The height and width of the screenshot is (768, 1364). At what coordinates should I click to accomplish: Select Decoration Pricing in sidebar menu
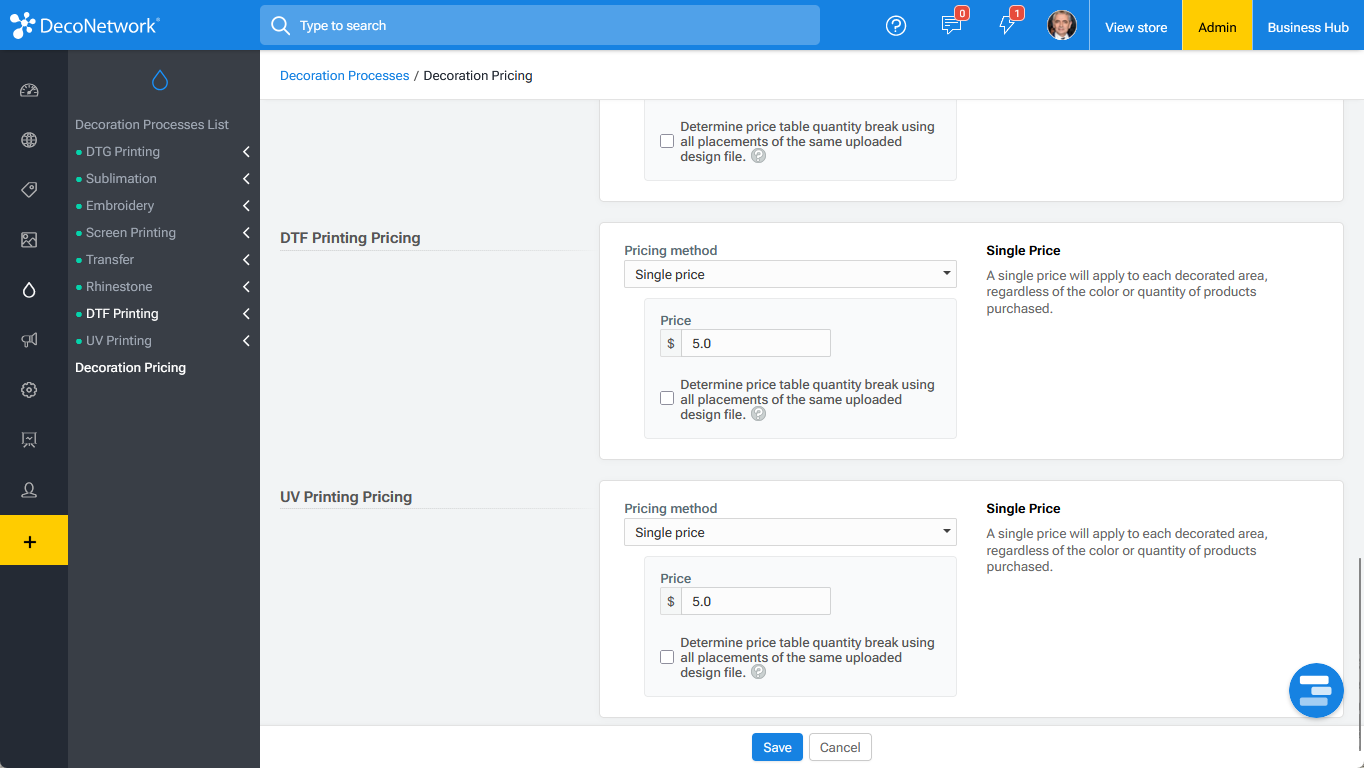tap(131, 368)
